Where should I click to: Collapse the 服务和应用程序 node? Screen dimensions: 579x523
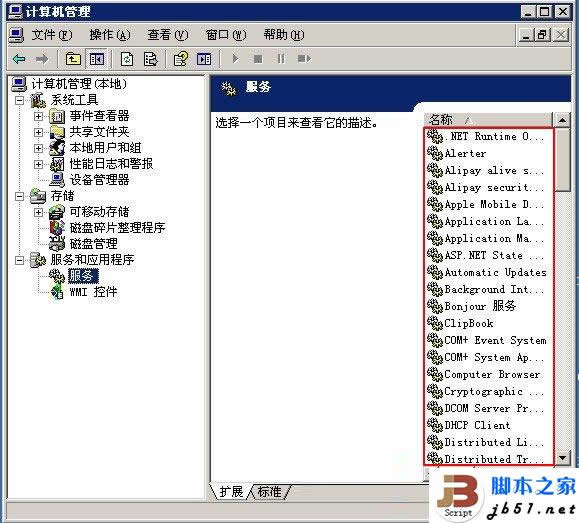pos(19,260)
